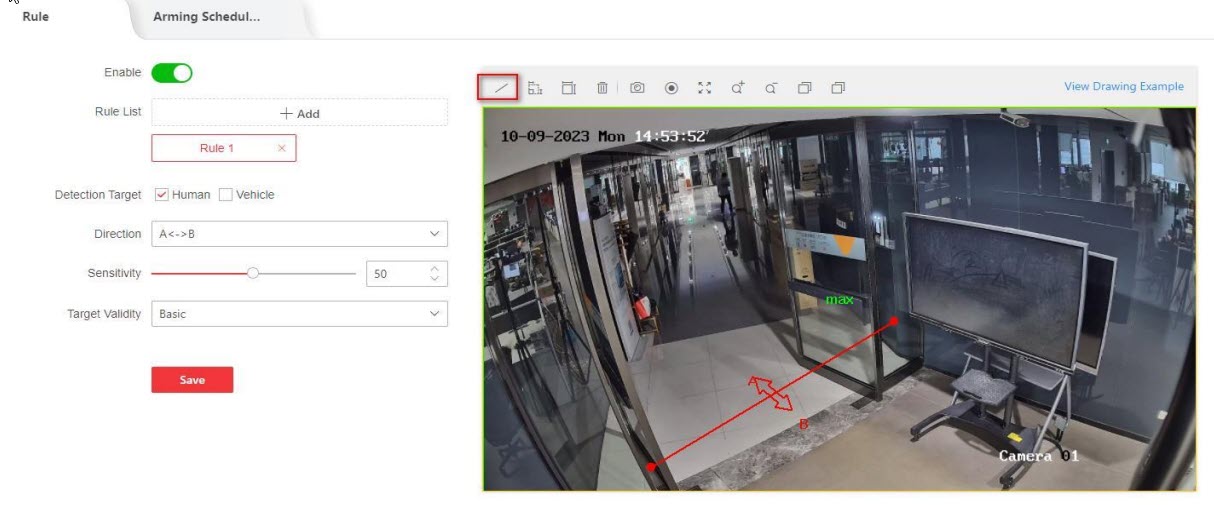1214x505 pixels.
Task: Toggle full screen video view
Action: 704,88
